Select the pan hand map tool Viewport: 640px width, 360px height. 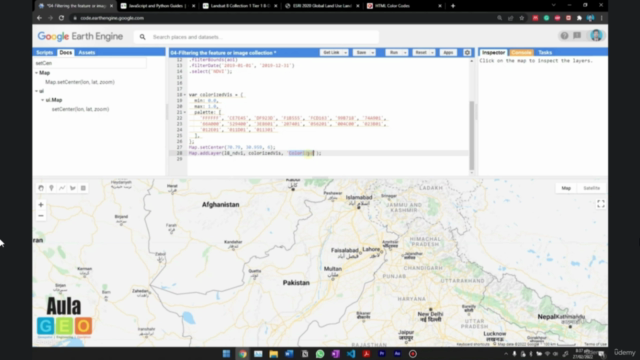[41, 188]
